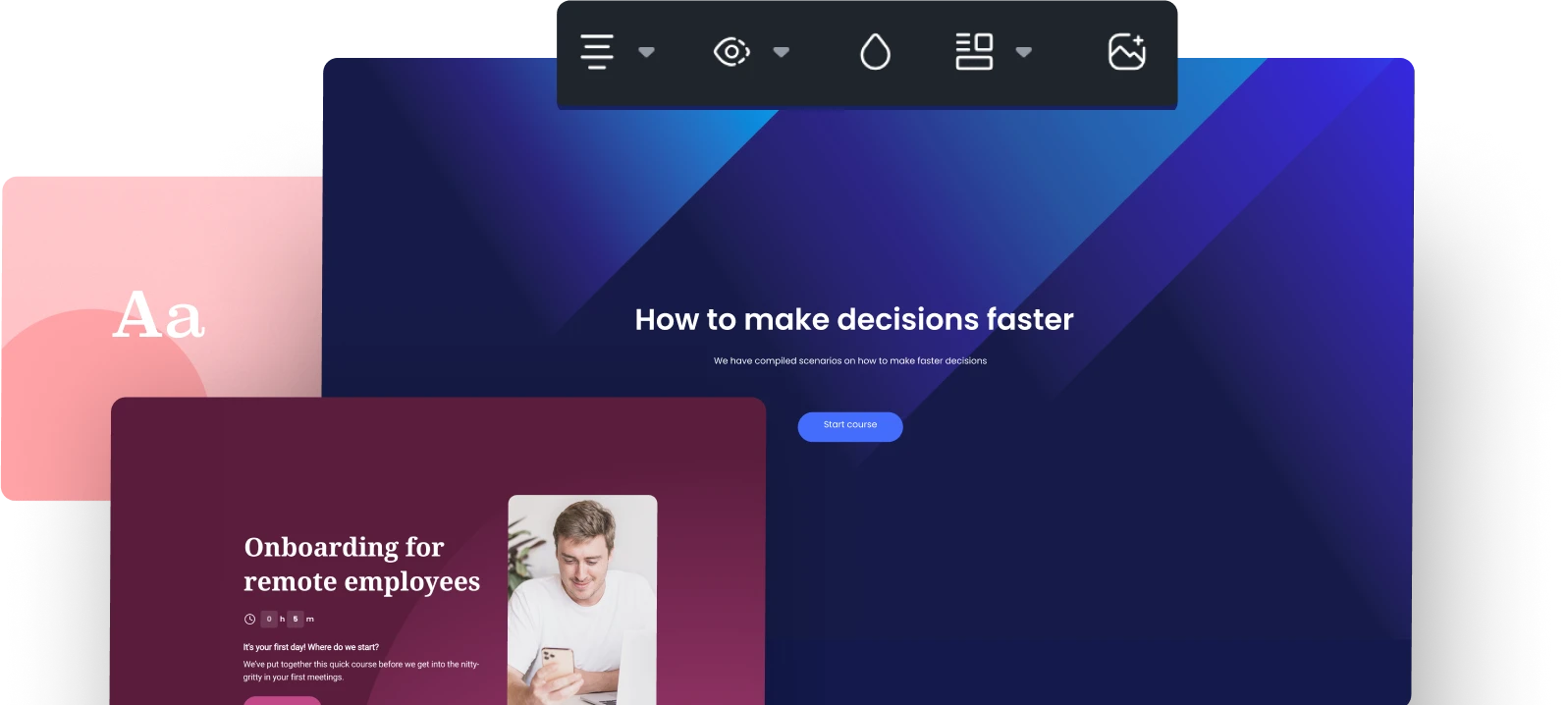
Task: Select the layout blocks icon
Action: coord(974,52)
